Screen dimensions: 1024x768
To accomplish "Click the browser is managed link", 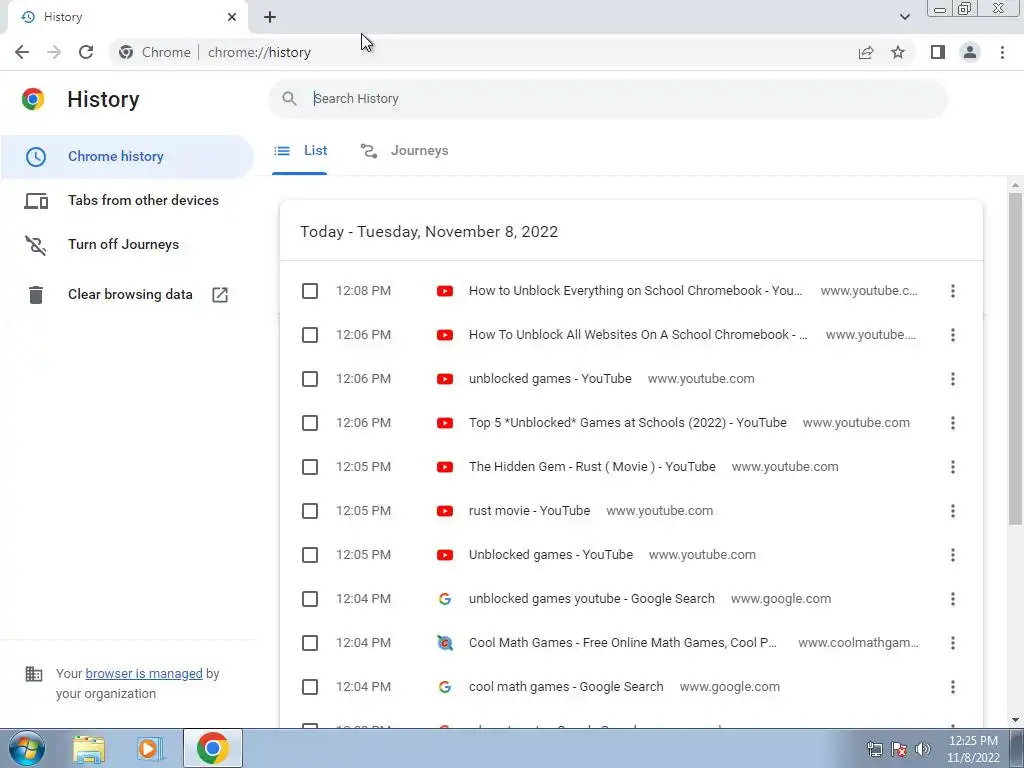I will pos(144,674).
